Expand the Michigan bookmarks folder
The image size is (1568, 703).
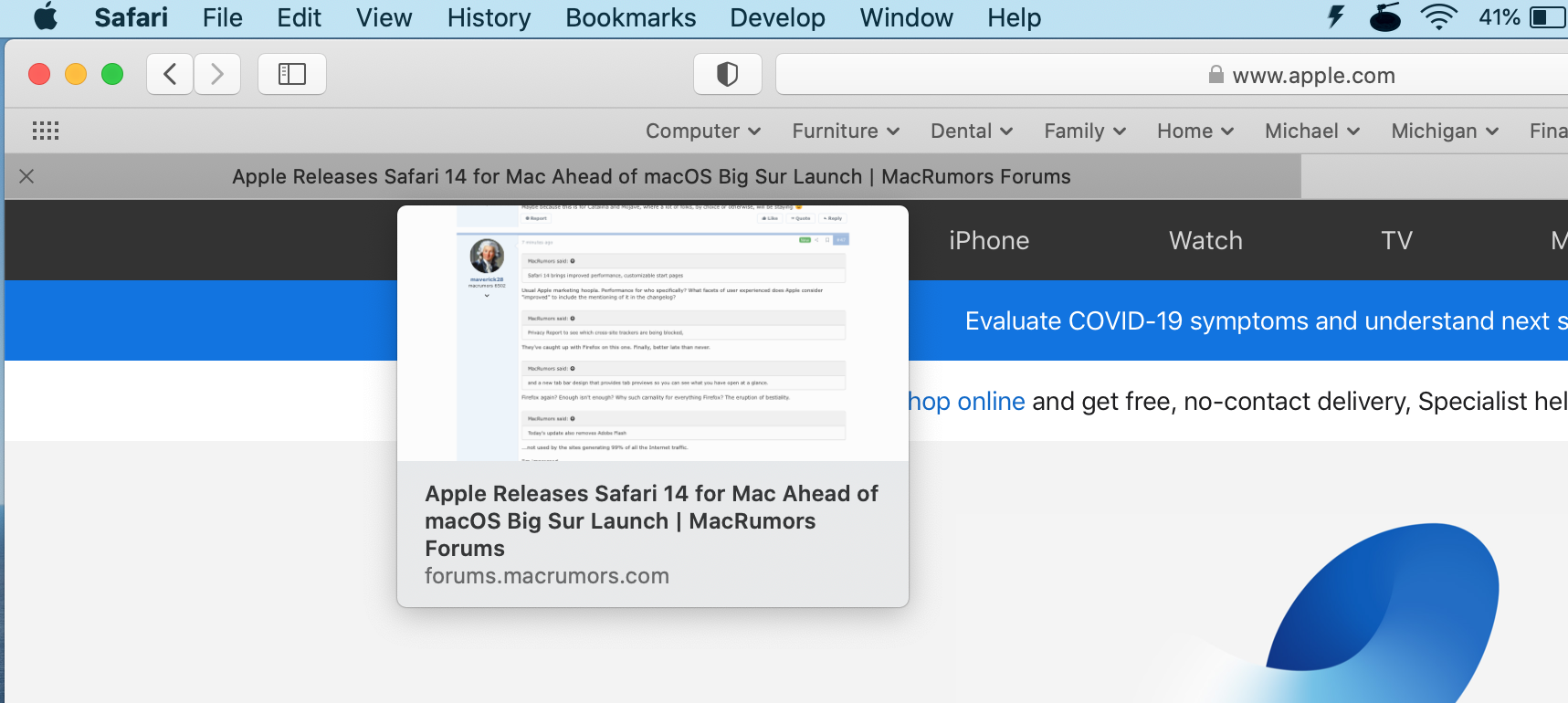click(1445, 131)
